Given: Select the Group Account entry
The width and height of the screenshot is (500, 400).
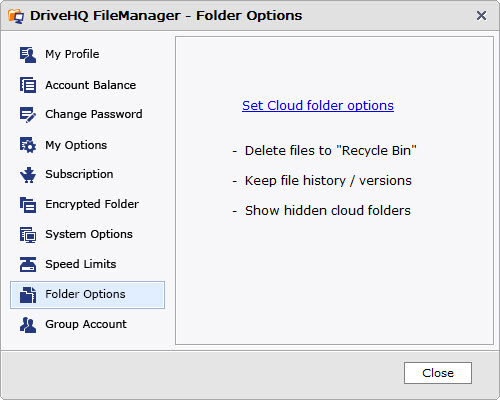Looking at the screenshot, I should pyautogui.click(x=87, y=324).
